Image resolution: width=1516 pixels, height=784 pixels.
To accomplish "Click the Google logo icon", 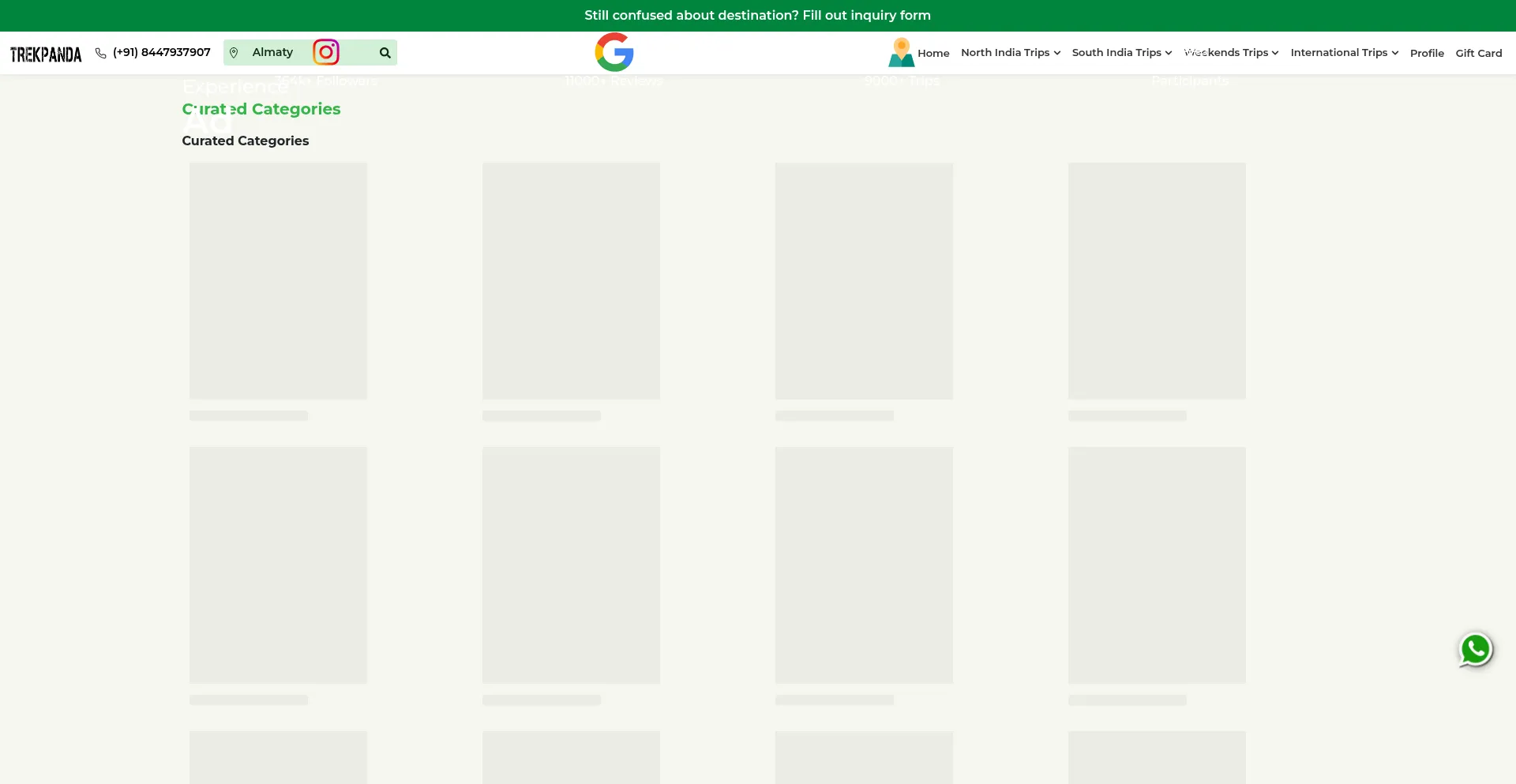I will (614, 52).
